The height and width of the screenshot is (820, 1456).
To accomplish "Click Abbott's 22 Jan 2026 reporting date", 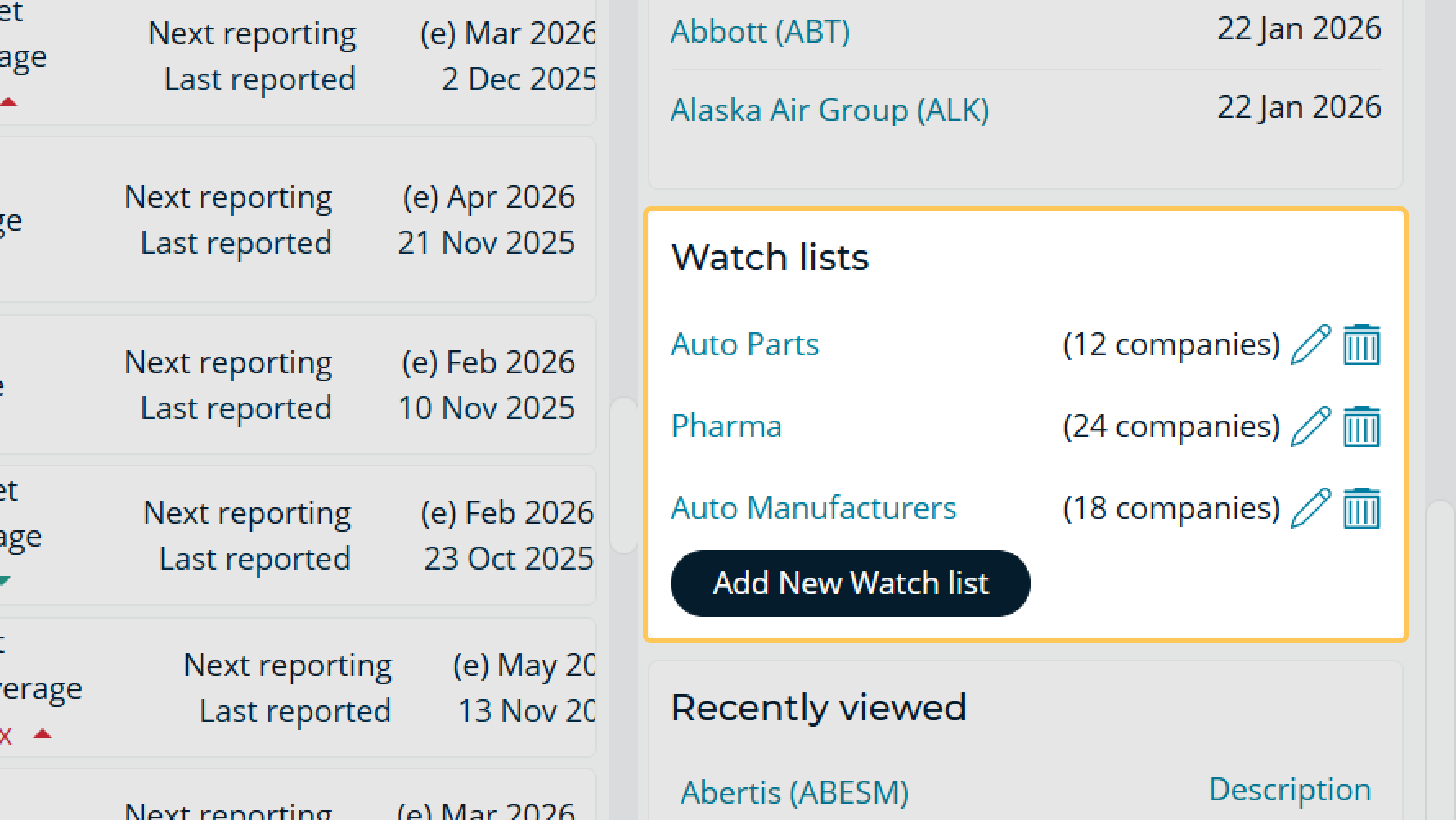I will coord(1299,27).
